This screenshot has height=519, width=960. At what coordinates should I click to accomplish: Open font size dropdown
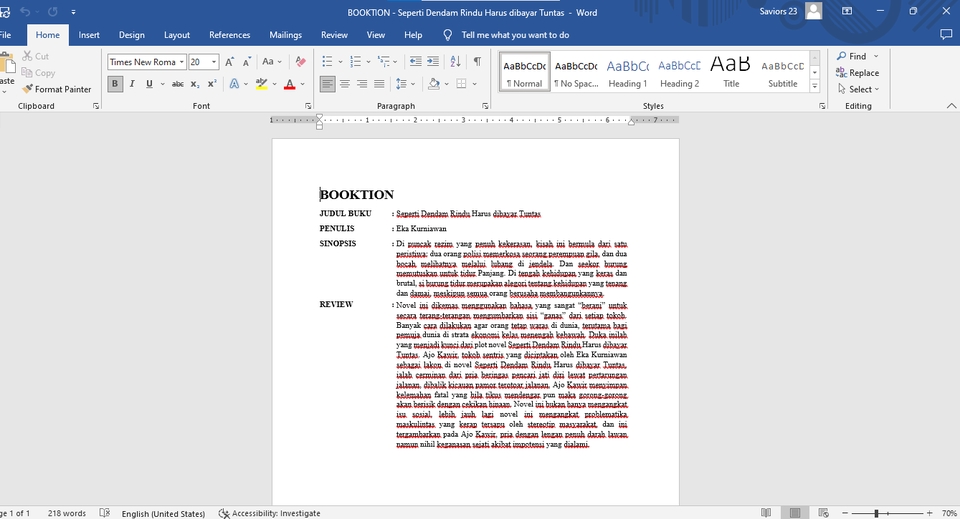[214, 62]
